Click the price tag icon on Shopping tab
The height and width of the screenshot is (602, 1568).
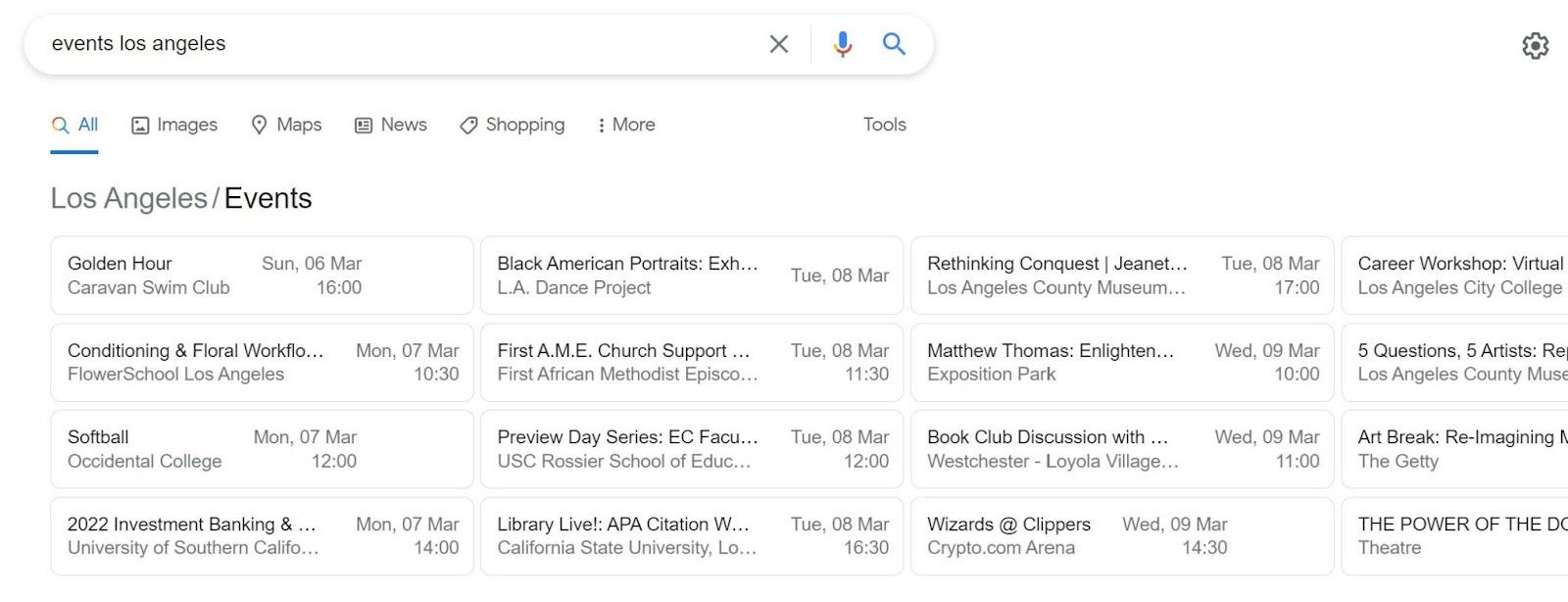click(468, 125)
